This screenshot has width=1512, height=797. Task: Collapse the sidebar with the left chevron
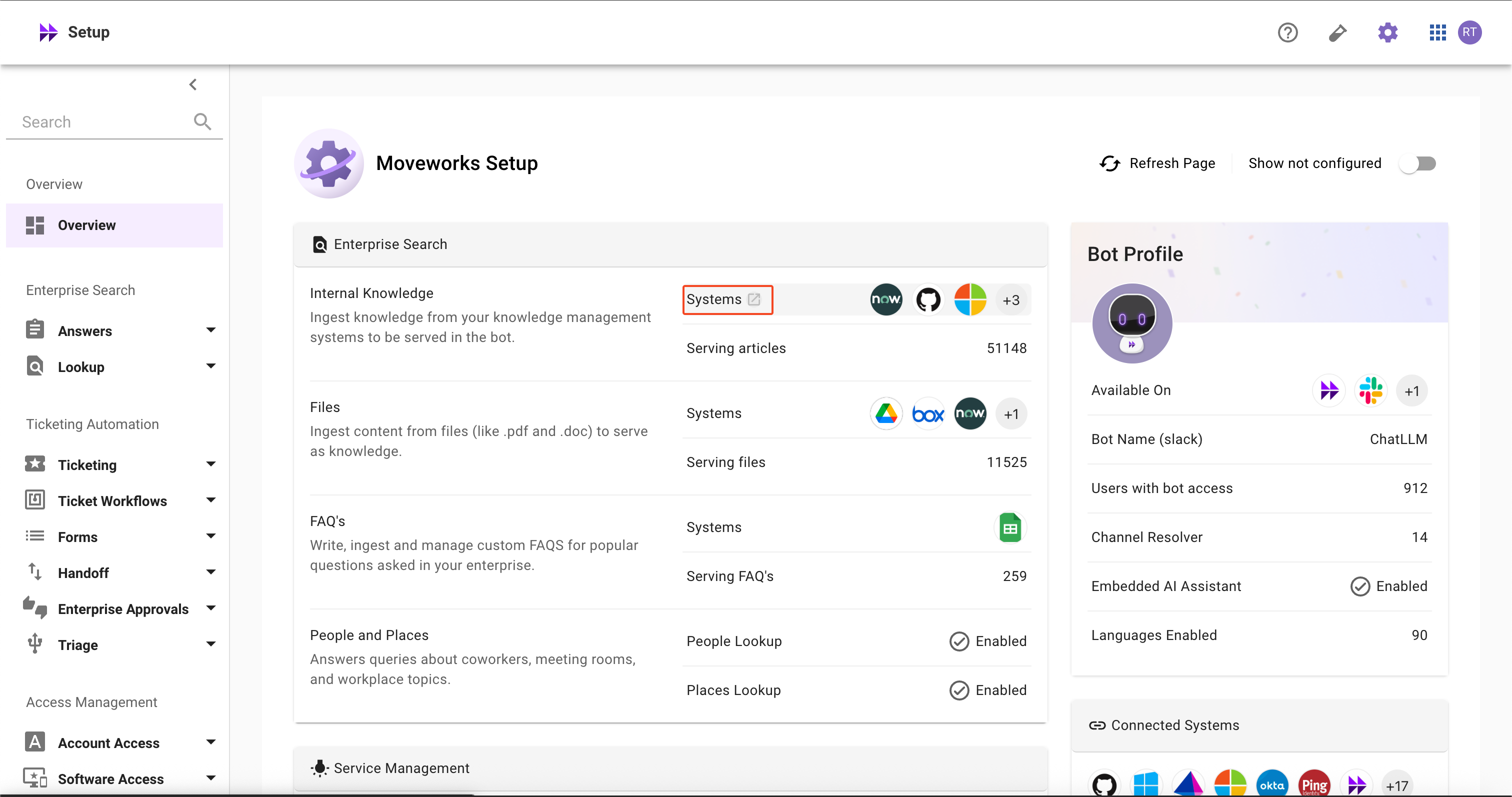point(193,84)
